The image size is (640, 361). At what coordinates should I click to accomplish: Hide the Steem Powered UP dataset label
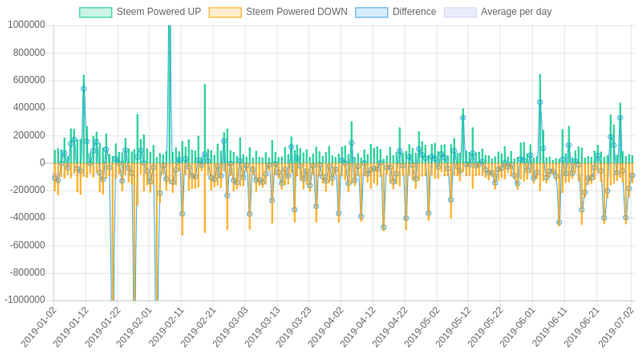tap(159, 12)
